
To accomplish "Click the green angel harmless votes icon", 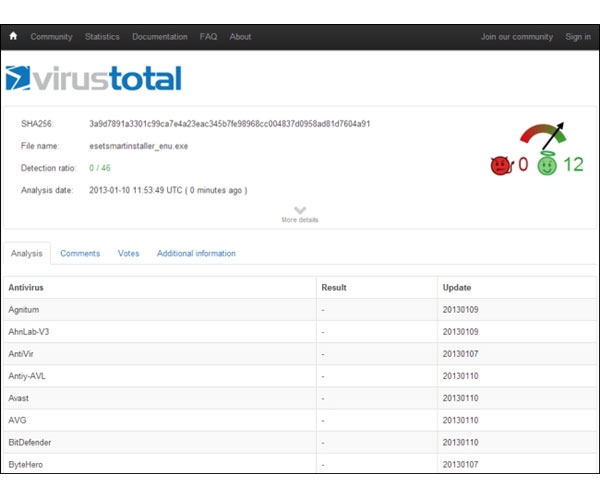I will click(x=547, y=164).
